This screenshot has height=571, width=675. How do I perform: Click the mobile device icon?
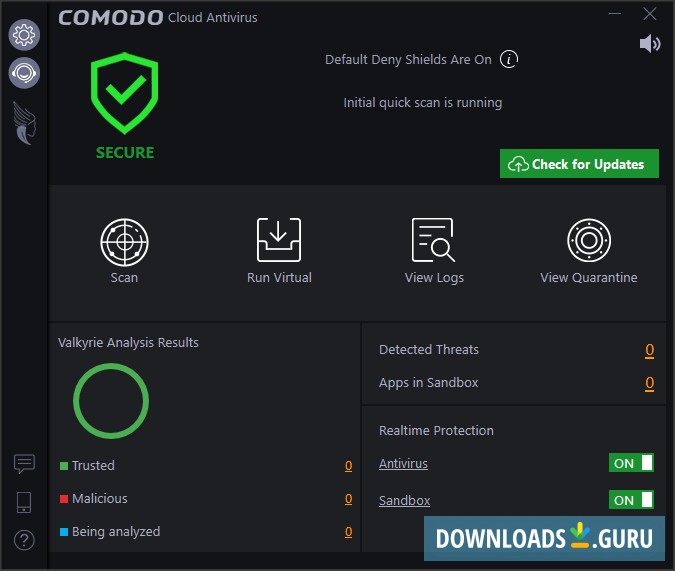tap(24, 502)
